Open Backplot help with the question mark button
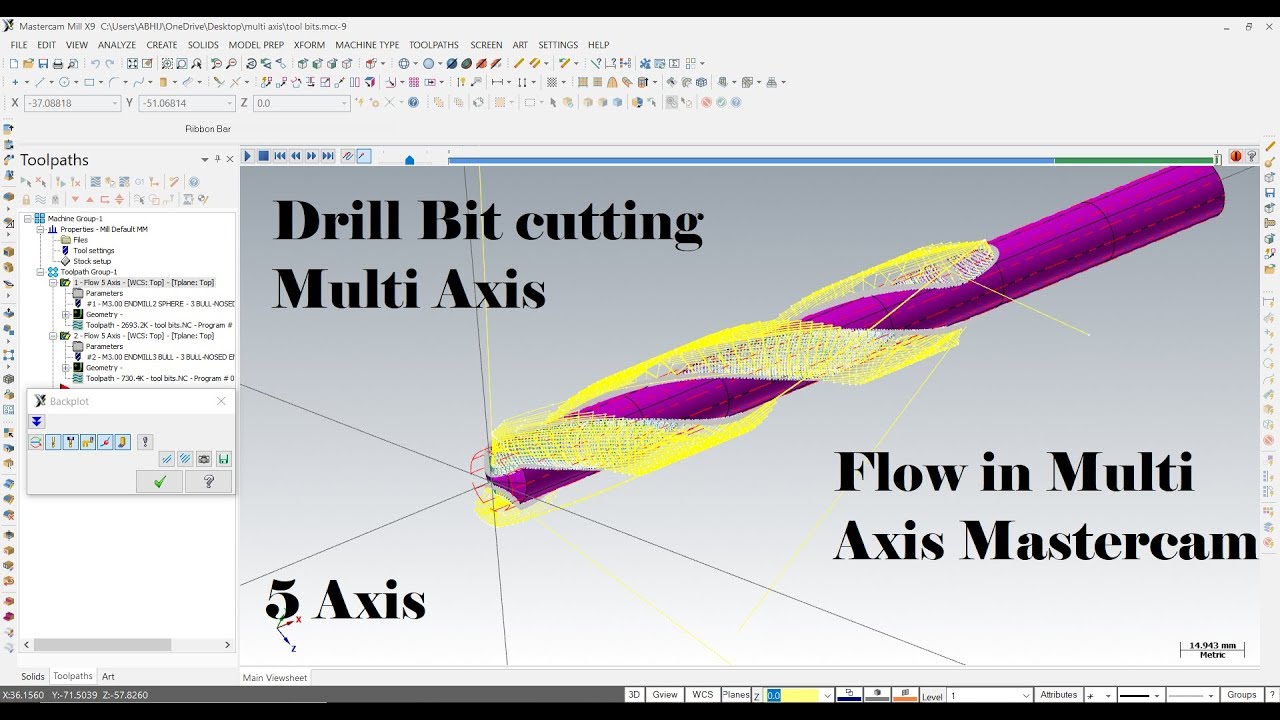This screenshot has height=720, width=1280. tap(209, 482)
